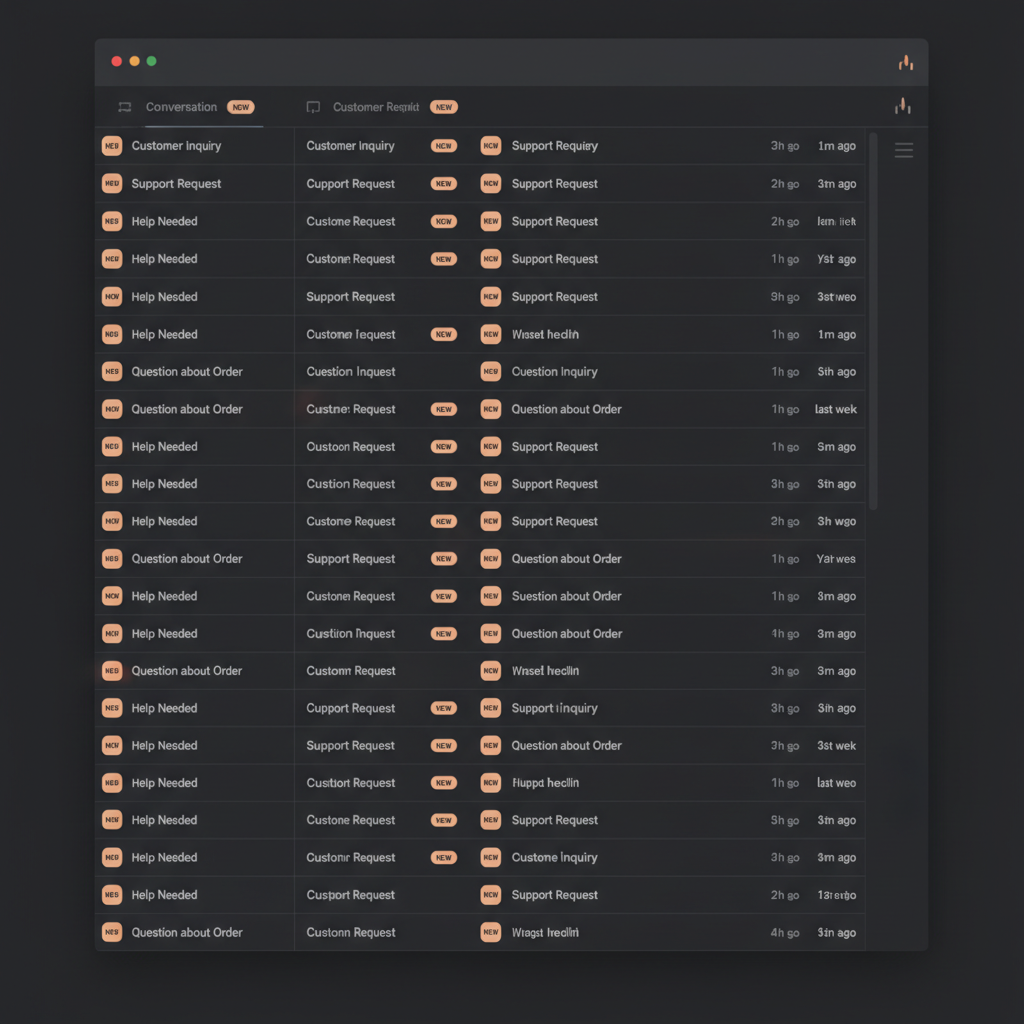Open the hamburger menu beside the scrollbar

903,151
